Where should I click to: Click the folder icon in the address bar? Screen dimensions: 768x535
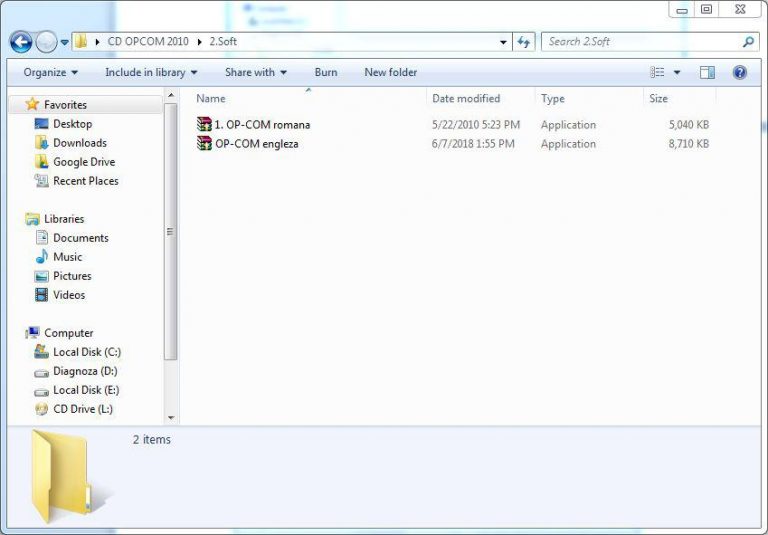[81, 42]
